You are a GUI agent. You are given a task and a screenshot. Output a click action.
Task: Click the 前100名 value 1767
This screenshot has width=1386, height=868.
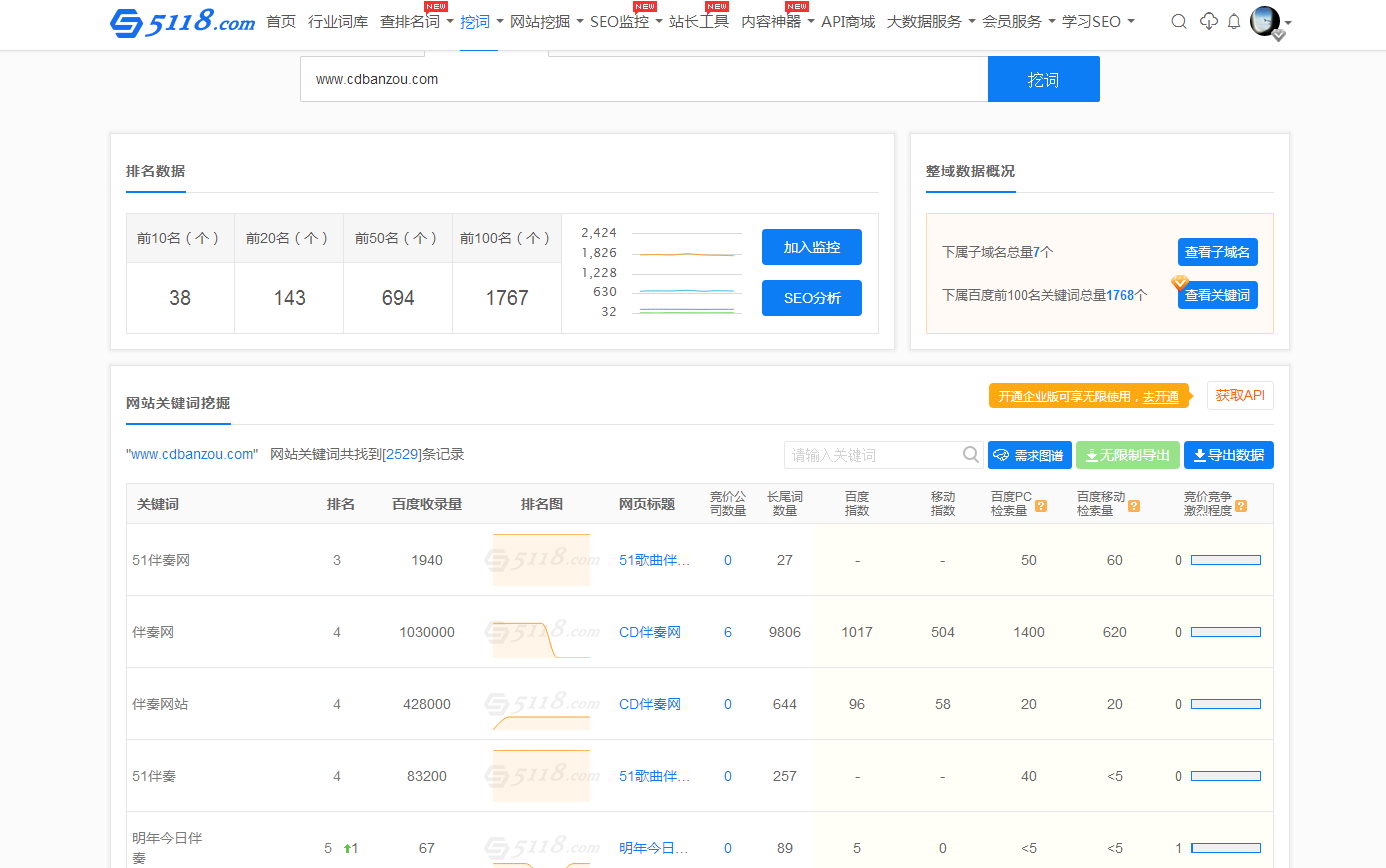[507, 298]
